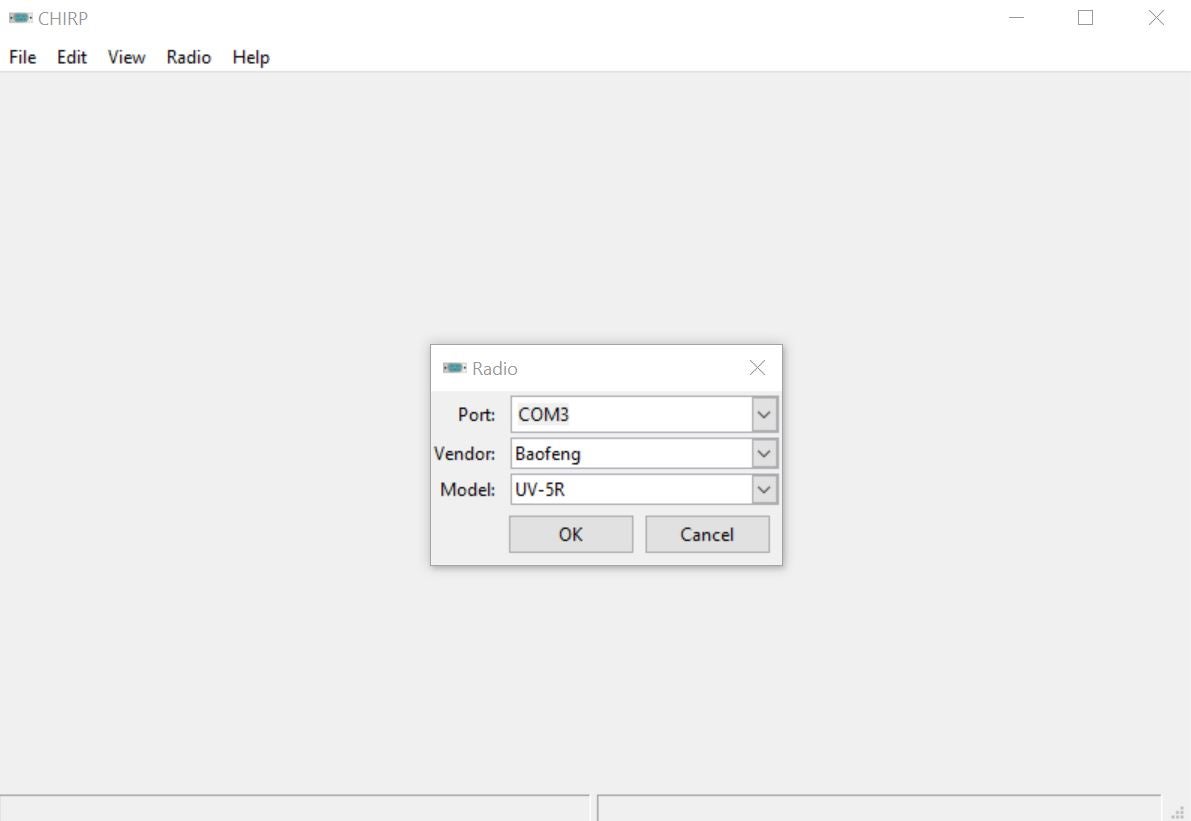1191x821 pixels.
Task: Close the CHIRP main window
Action: 1156,17
